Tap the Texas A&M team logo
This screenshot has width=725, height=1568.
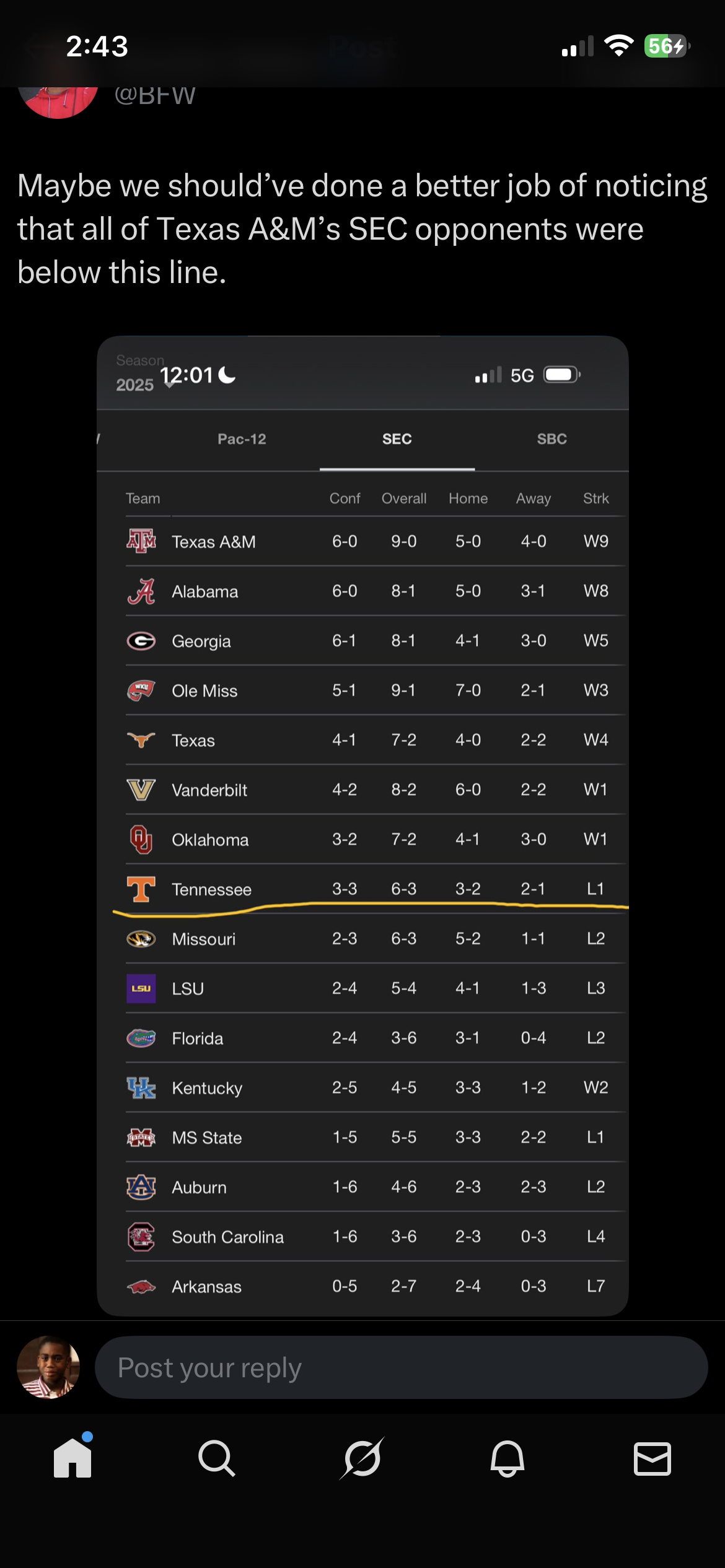(141, 541)
